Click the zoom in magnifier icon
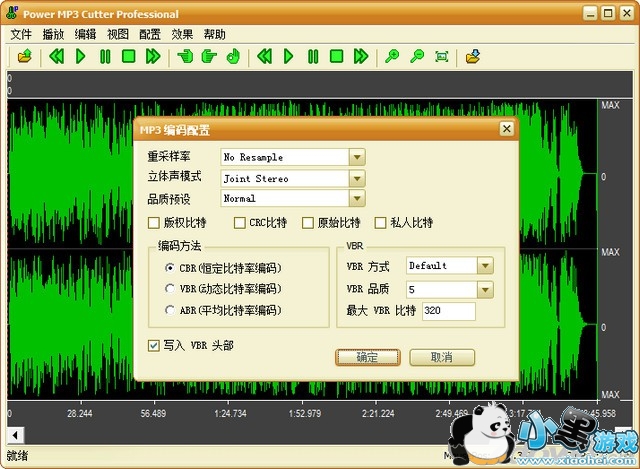The height and width of the screenshot is (469, 640). [x=392, y=56]
